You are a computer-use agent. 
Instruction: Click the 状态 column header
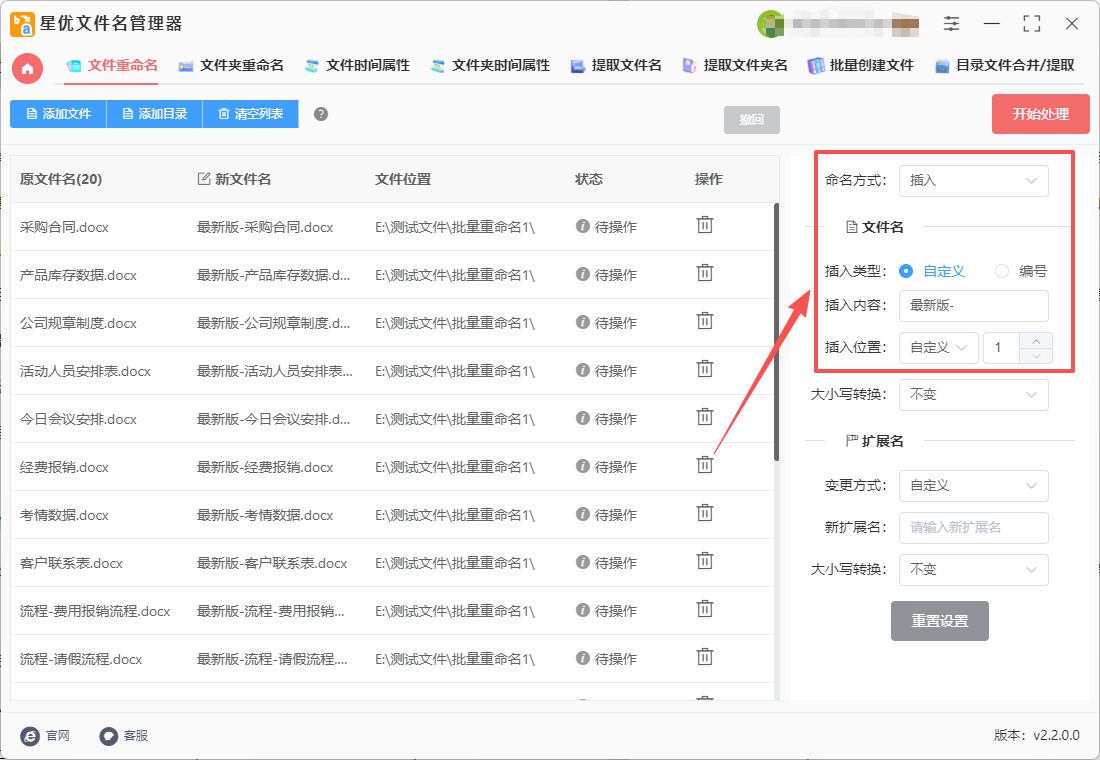coord(589,179)
